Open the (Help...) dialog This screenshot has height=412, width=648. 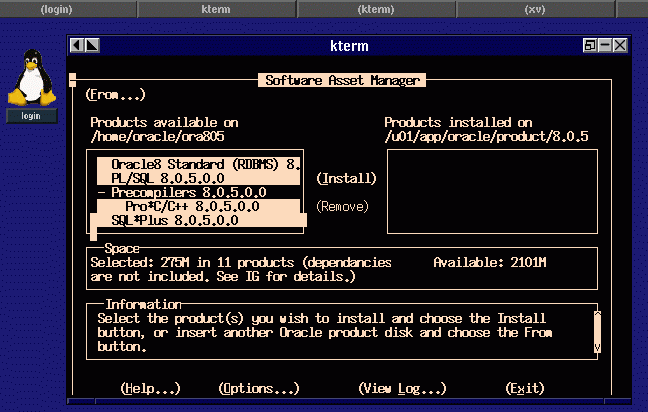pyautogui.click(x=150, y=388)
